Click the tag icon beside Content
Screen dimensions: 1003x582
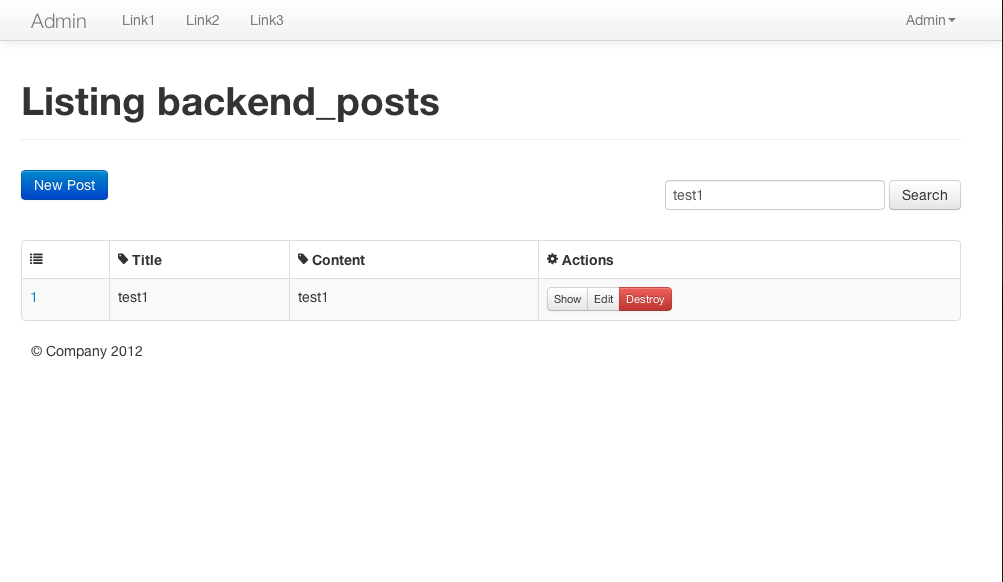pos(303,259)
